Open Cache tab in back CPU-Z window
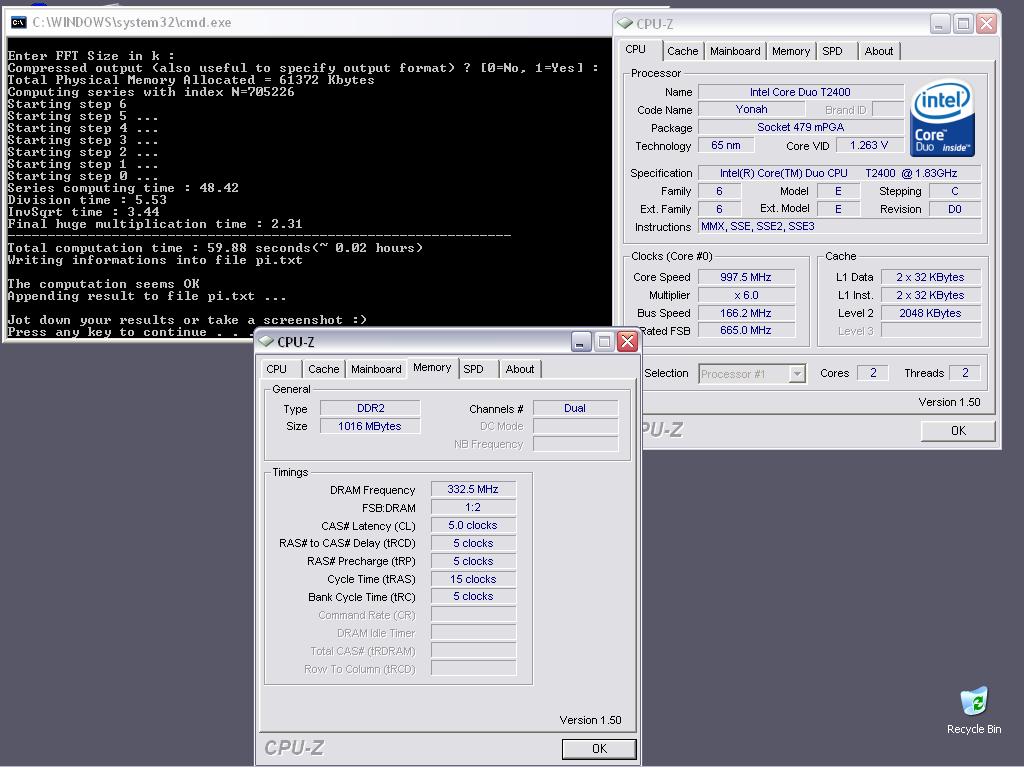 682,51
